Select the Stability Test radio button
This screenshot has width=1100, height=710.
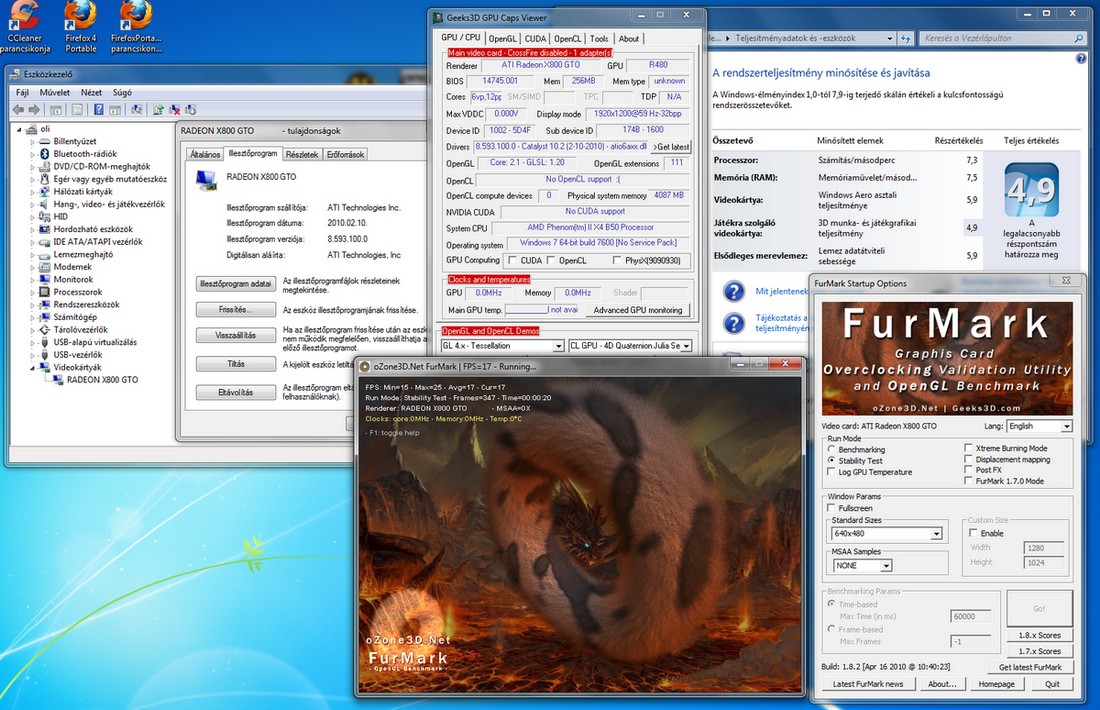pyautogui.click(x=832, y=460)
